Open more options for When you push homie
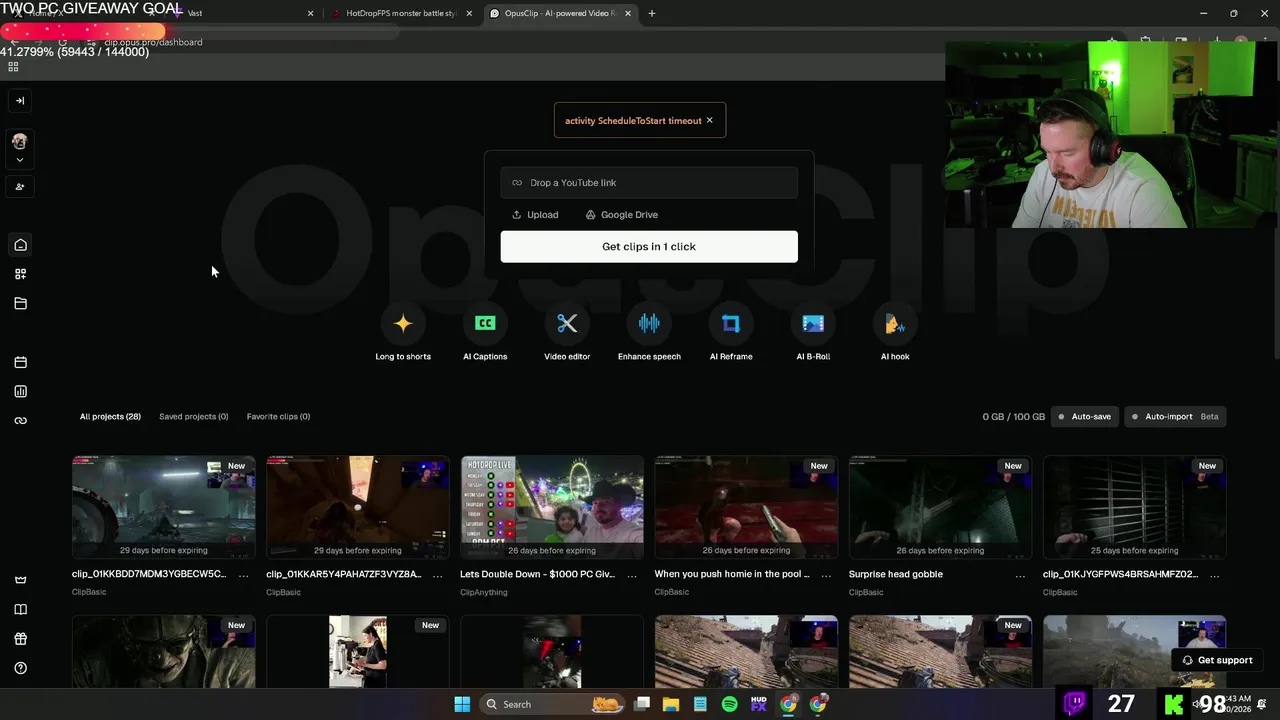This screenshot has width=1280, height=720. (825, 575)
